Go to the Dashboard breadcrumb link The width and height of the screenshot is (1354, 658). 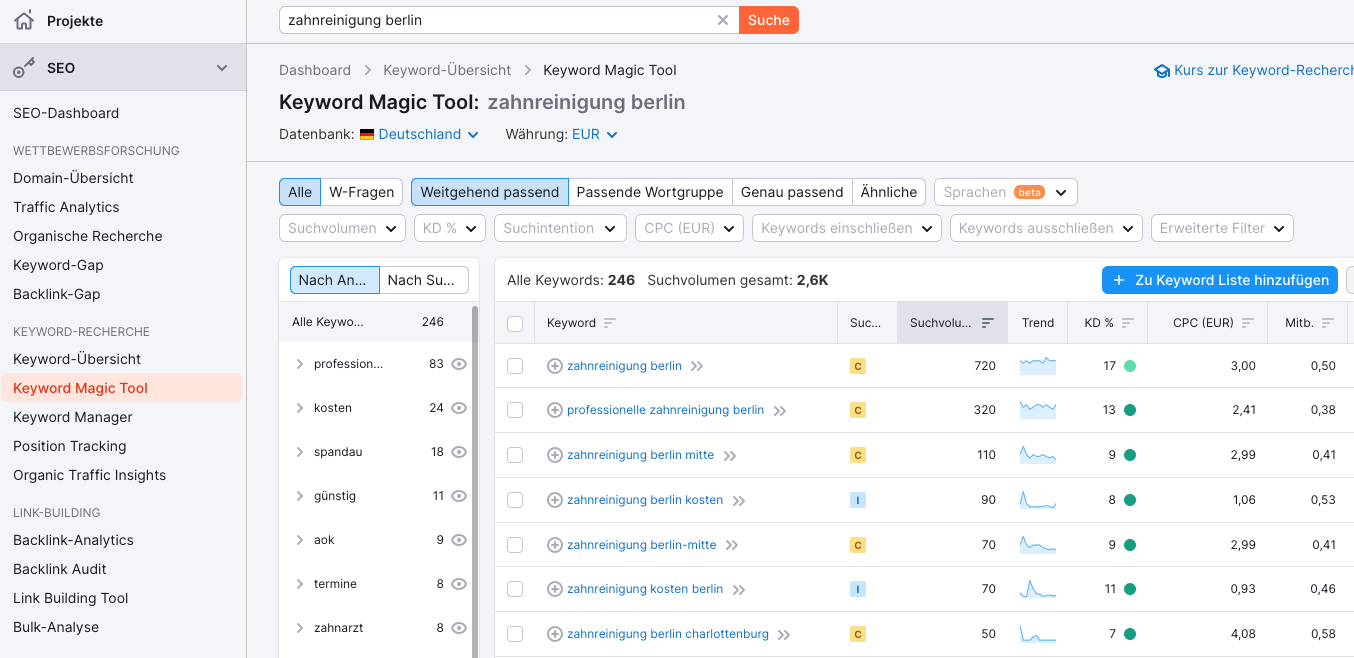pyautogui.click(x=315, y=70)
